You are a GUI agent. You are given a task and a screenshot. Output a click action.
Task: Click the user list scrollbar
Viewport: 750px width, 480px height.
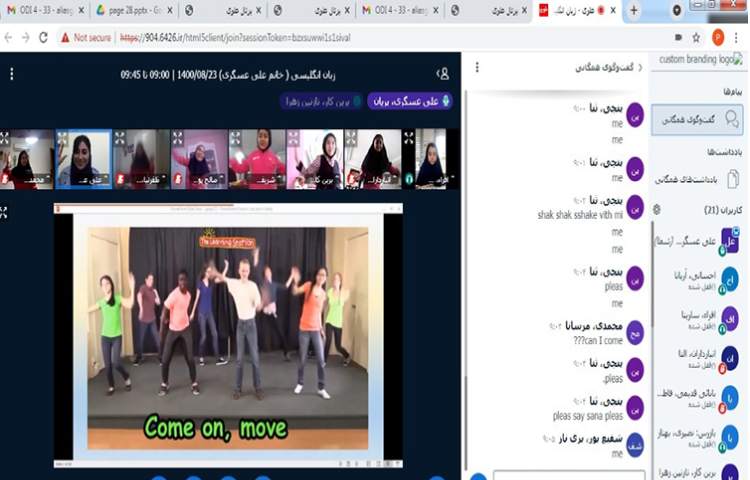[651, 273]
